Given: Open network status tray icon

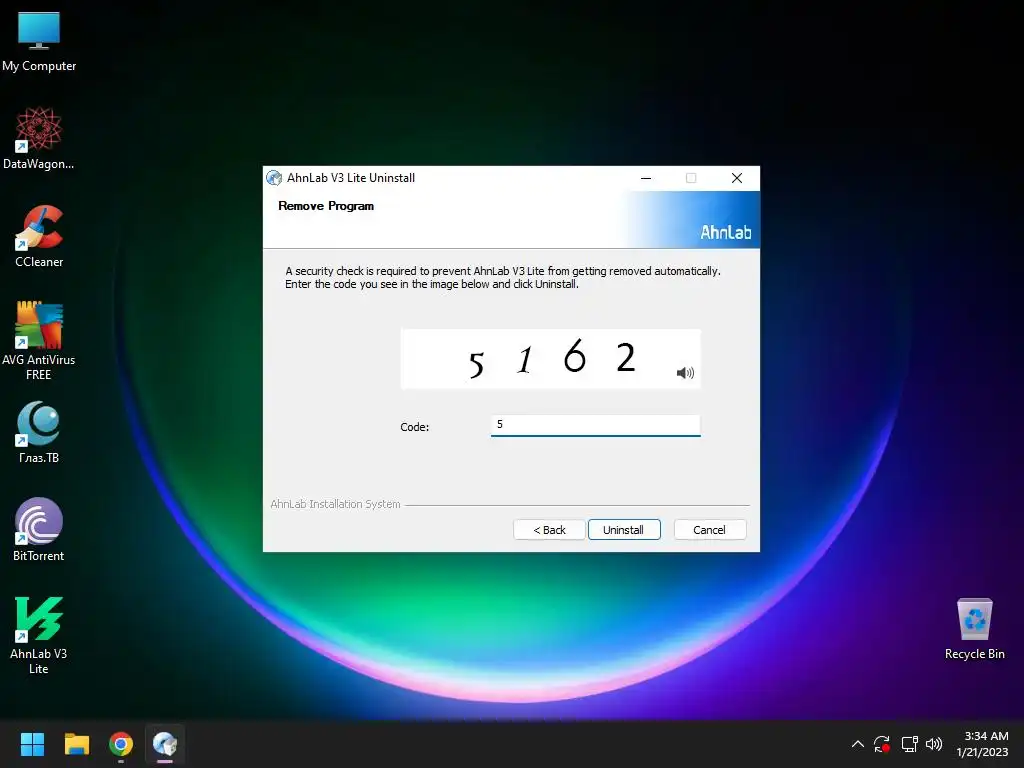Looking at the screenshot, I should 909,744.
